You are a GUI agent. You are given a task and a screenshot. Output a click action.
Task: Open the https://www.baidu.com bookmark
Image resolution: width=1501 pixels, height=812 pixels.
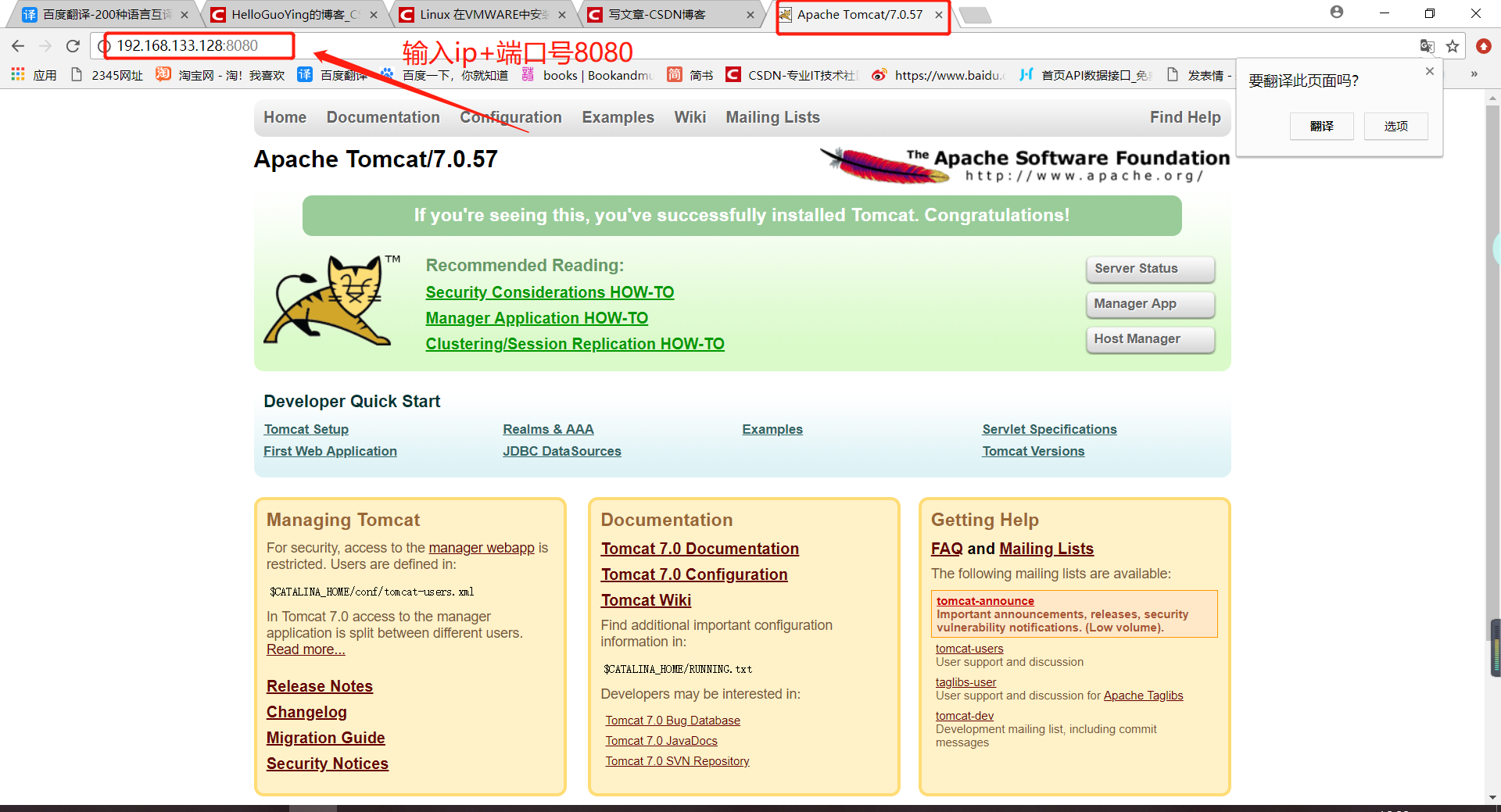tap(939, 75)
